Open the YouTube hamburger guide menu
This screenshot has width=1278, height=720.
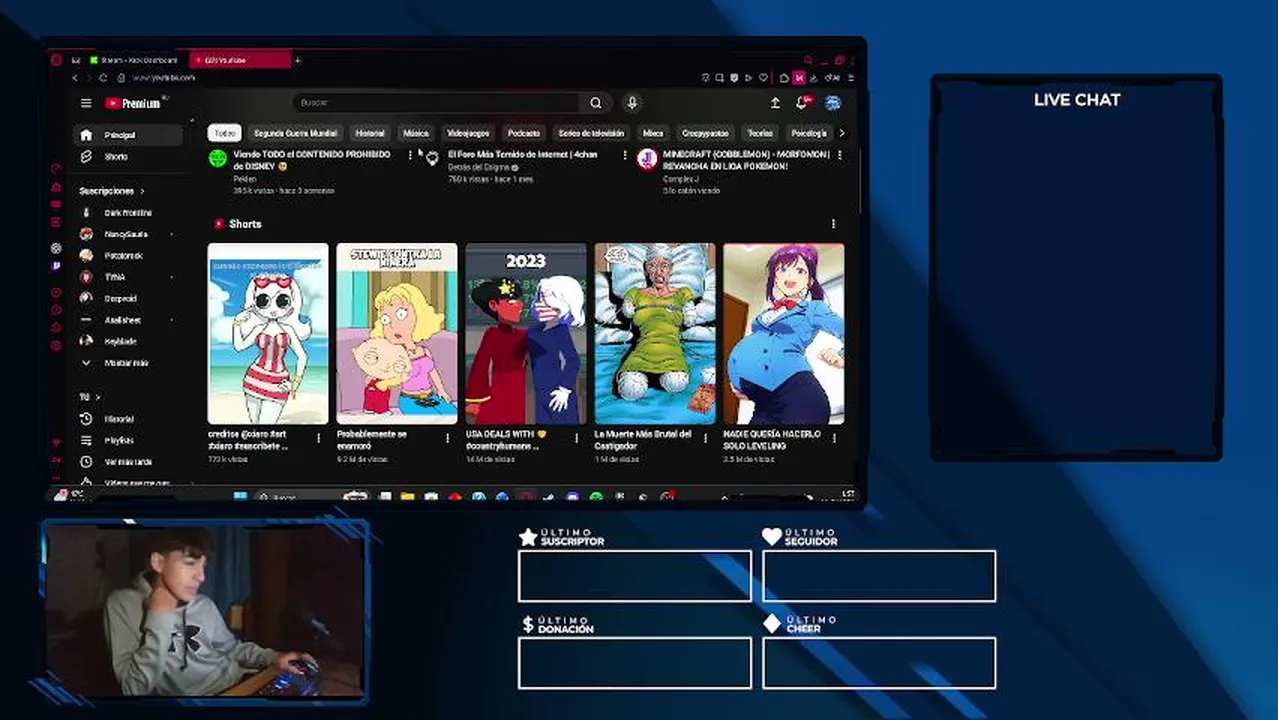[86, 103]
